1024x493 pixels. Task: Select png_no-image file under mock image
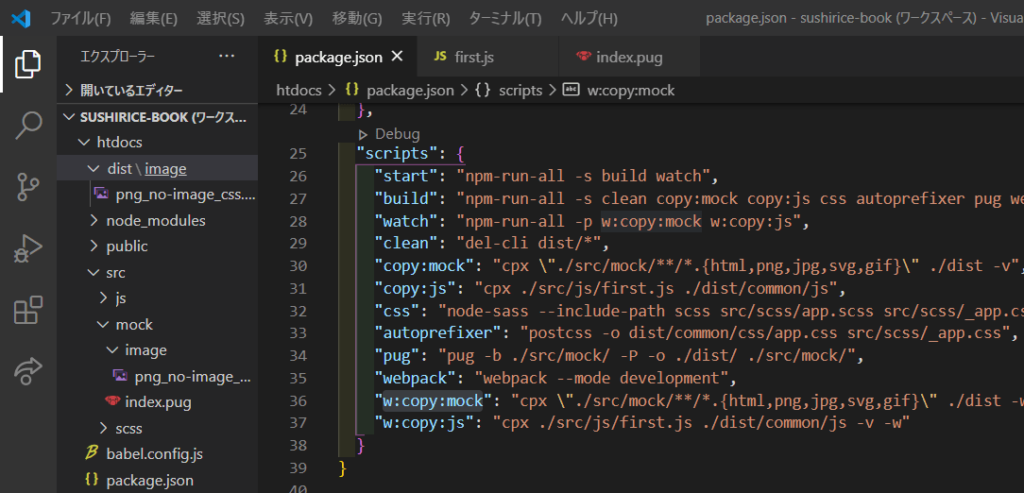[157, 377]
